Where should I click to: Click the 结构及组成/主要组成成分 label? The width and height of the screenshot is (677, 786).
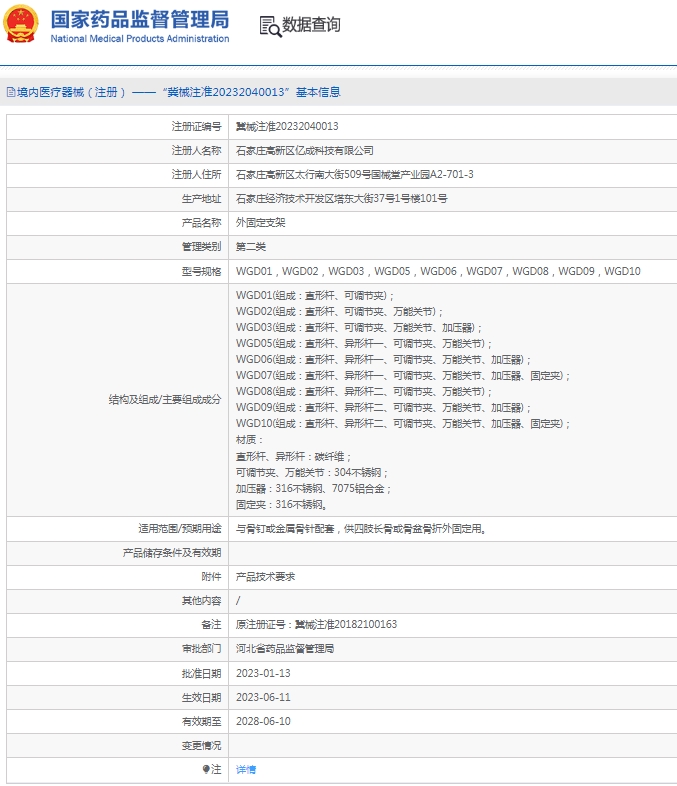165,400
